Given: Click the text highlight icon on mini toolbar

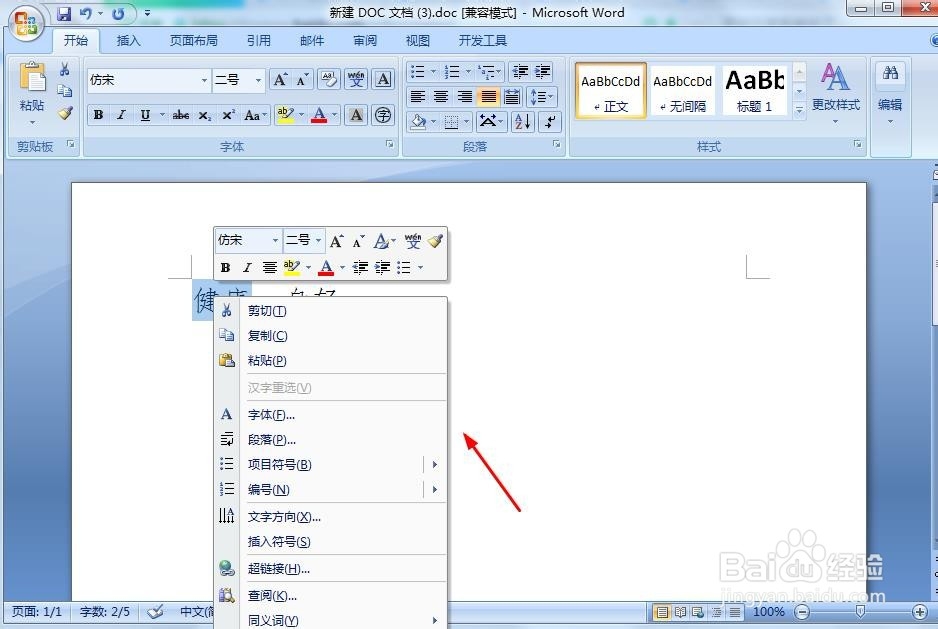Looking at the screenshot, I should pos(291,267).
